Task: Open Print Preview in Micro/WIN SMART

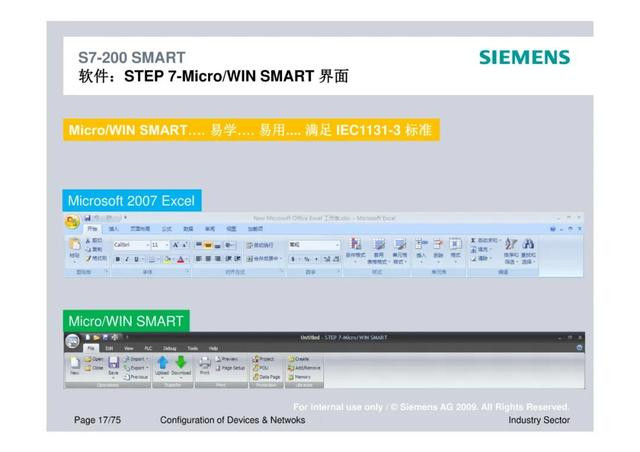Action: (227, 359)
